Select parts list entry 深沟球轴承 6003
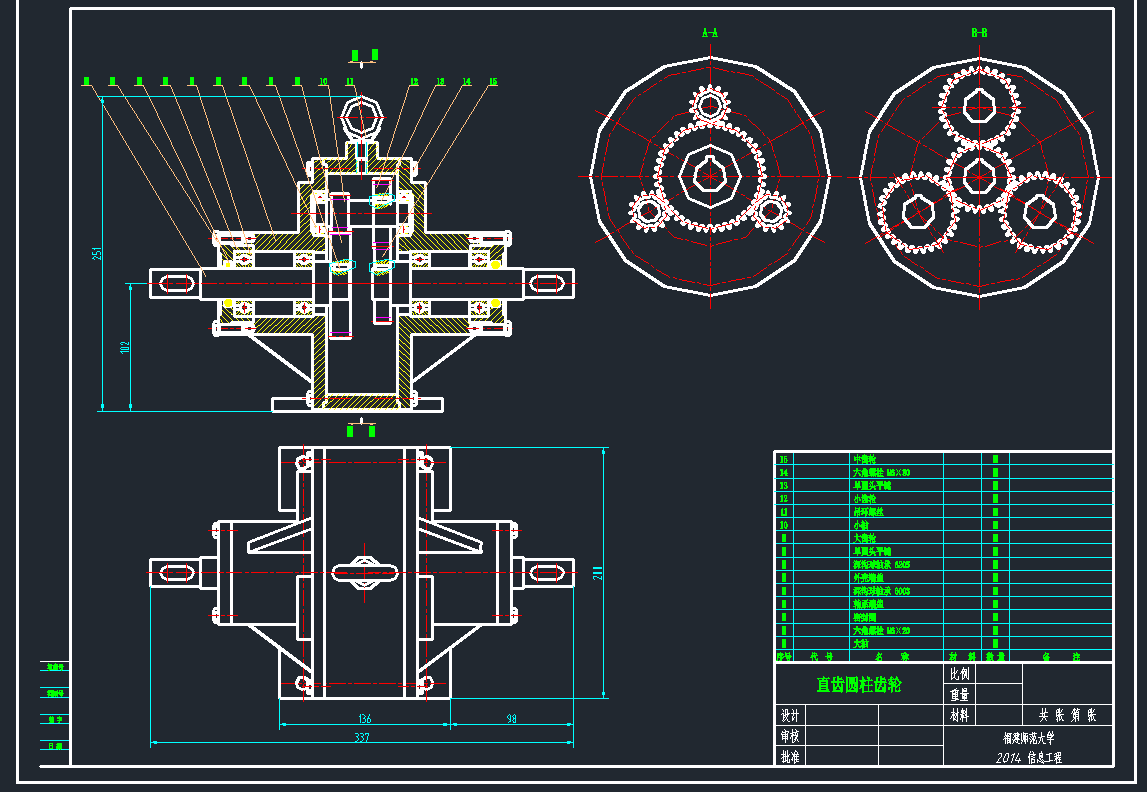 (x=881, y=591)
